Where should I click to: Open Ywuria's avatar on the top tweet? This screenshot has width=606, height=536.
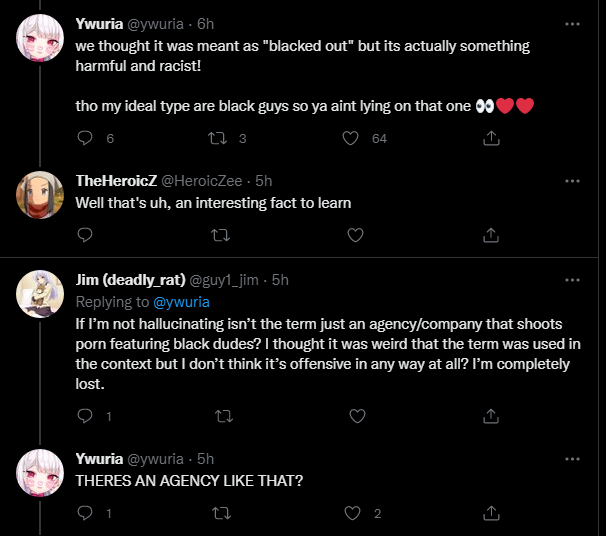(x=41, y=38)
